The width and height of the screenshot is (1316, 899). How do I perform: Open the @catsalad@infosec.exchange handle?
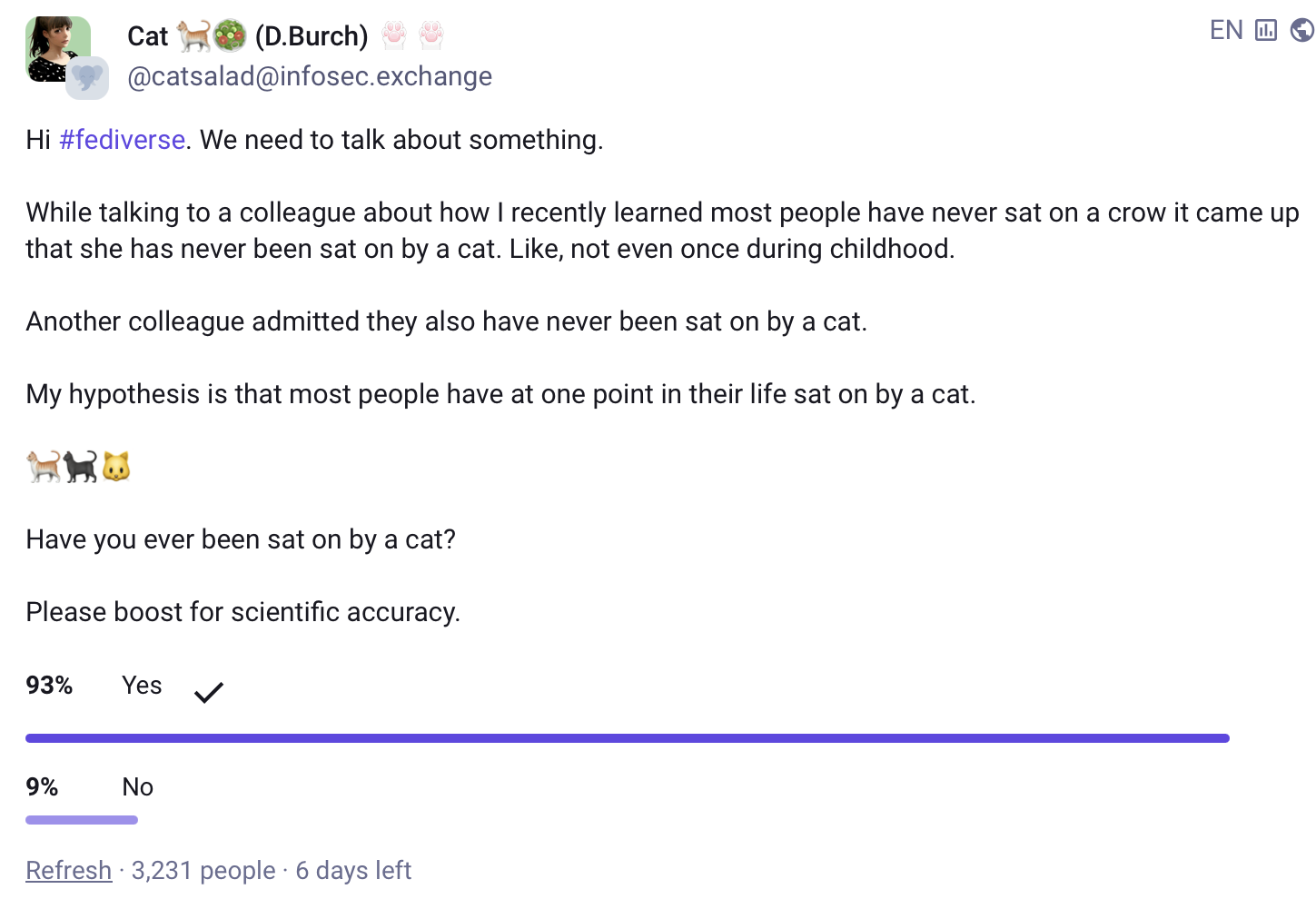pyautogui.click(x=310, y=76)
